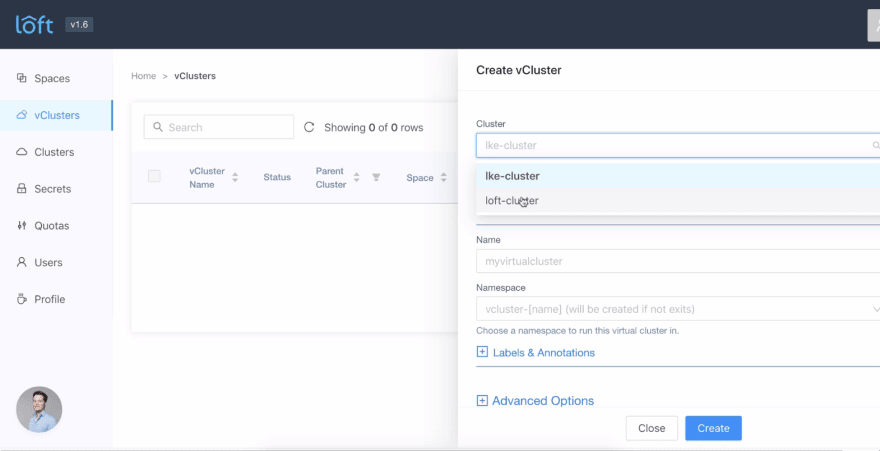Image resolution: width=880 pixels, height=451 pixels.
Task: Click the refresh icon beside row count
Action: 309,127
